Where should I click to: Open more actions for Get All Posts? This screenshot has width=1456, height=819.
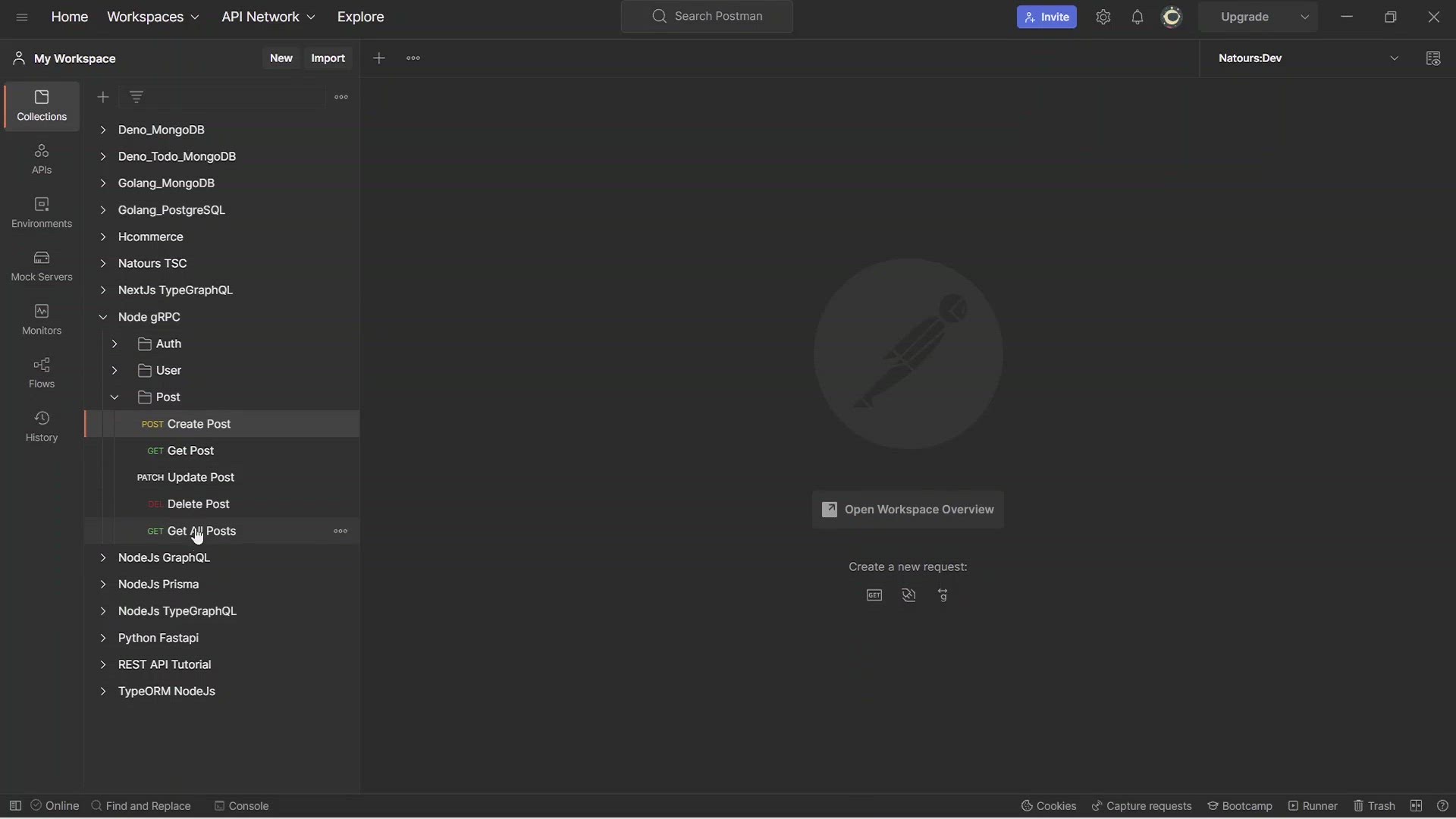(341, 531)
